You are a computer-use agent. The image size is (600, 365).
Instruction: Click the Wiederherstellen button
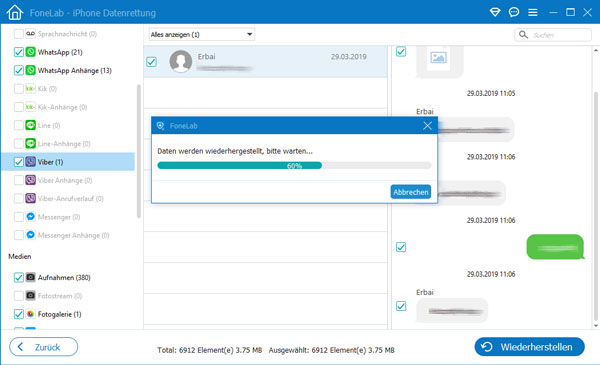(x=530, y=347)
